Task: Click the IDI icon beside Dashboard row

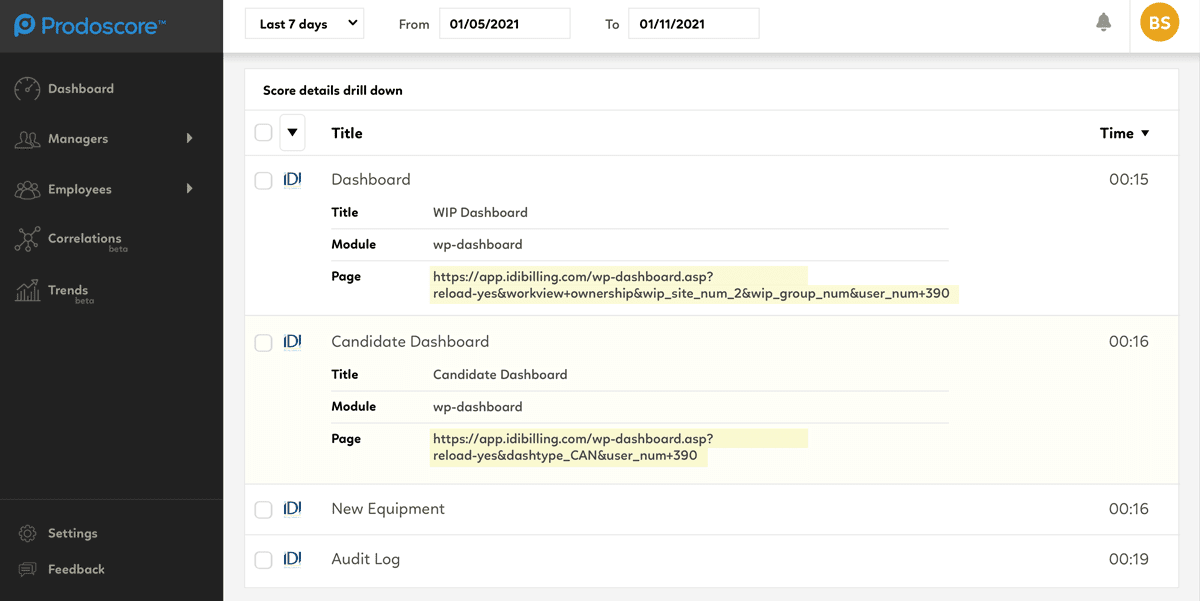Action: (292, 179)
